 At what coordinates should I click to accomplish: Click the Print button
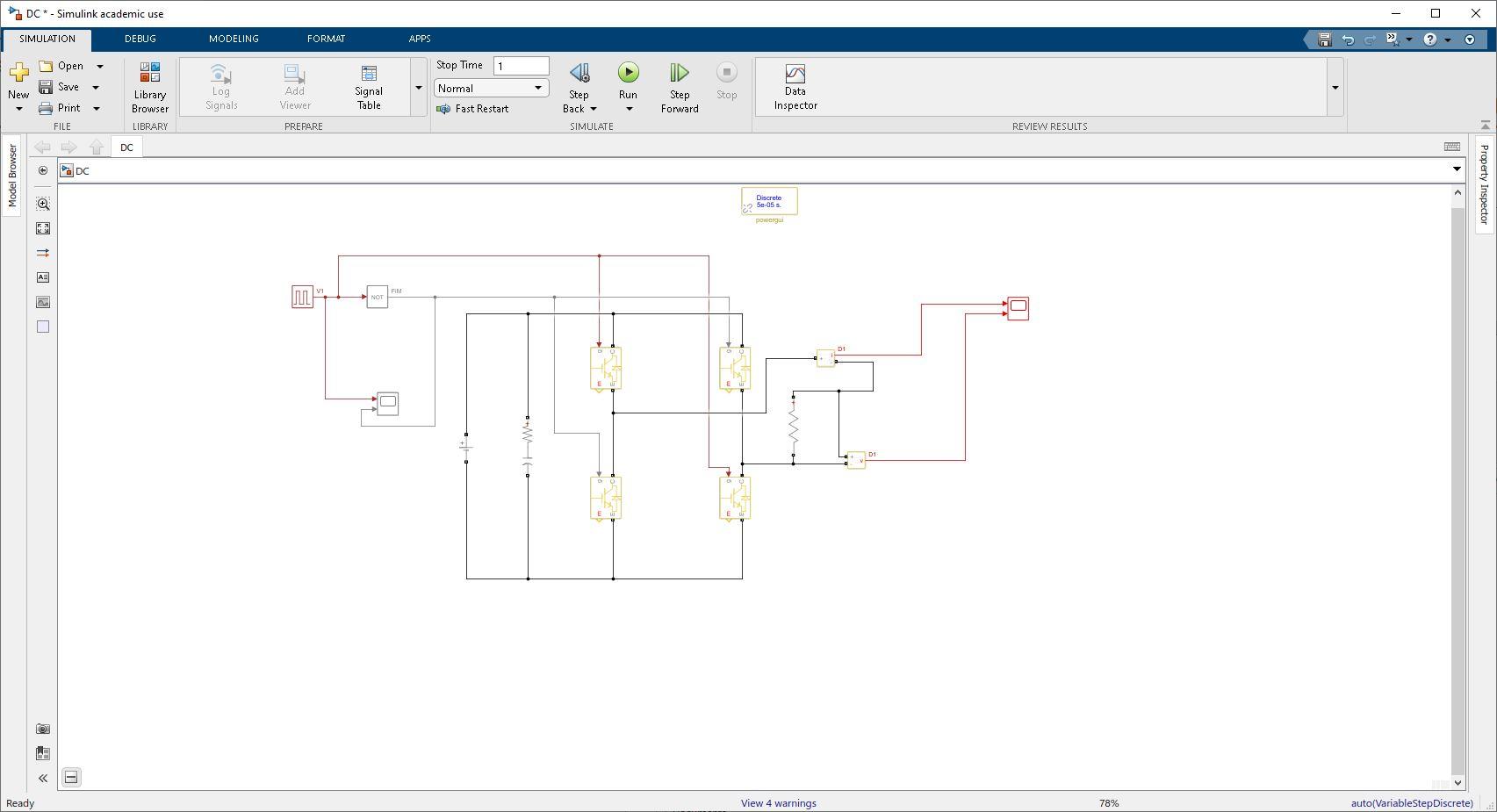pyautogui.click(x=60, y=108)
